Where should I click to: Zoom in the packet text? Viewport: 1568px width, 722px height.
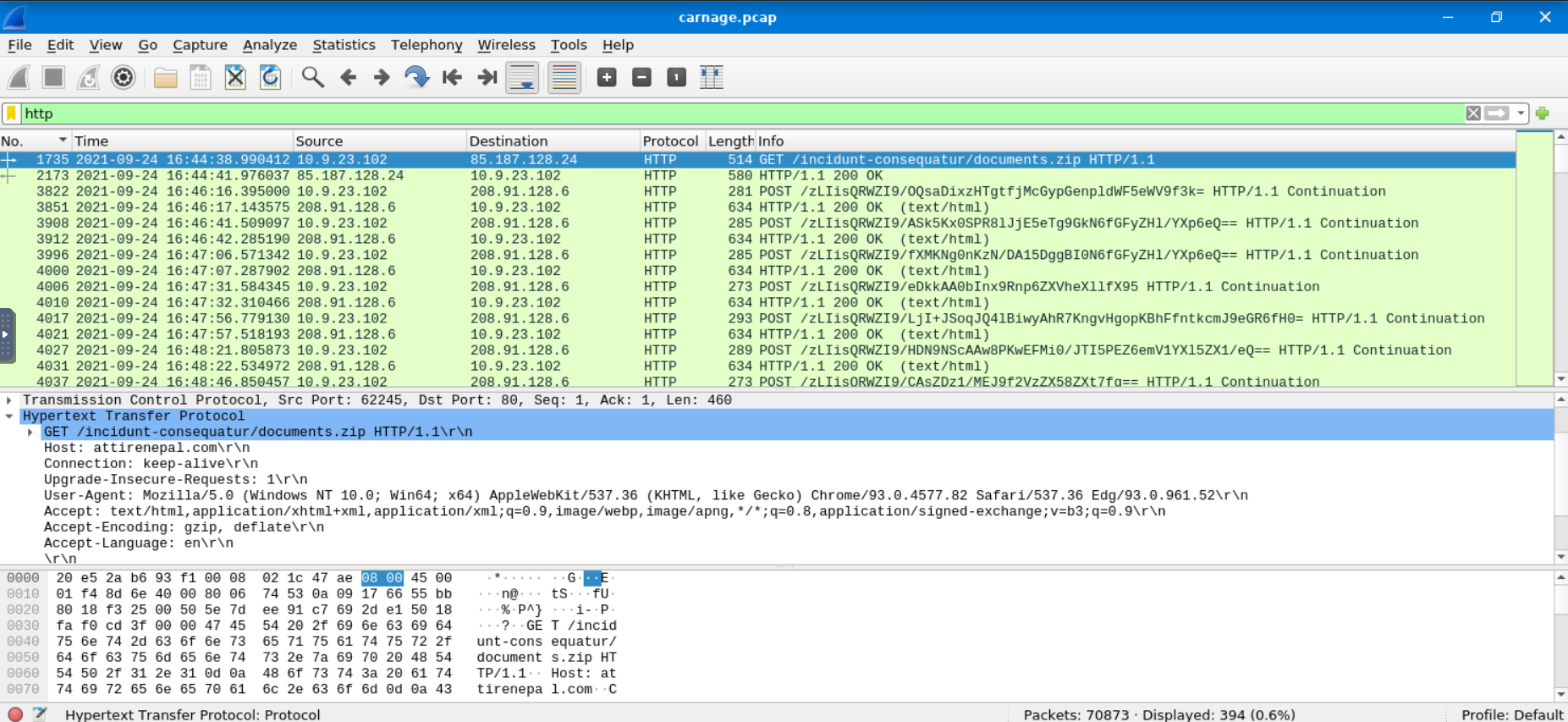[607, 78]
